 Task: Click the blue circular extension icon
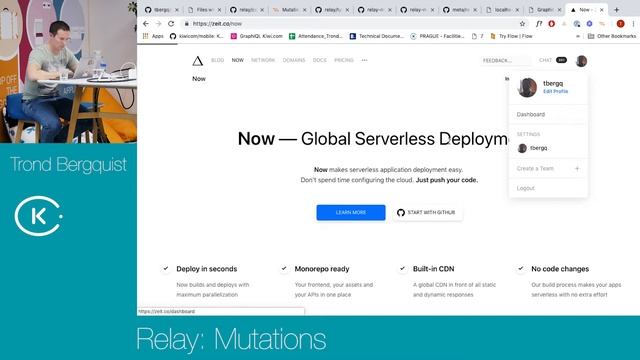tap(589, 24)
